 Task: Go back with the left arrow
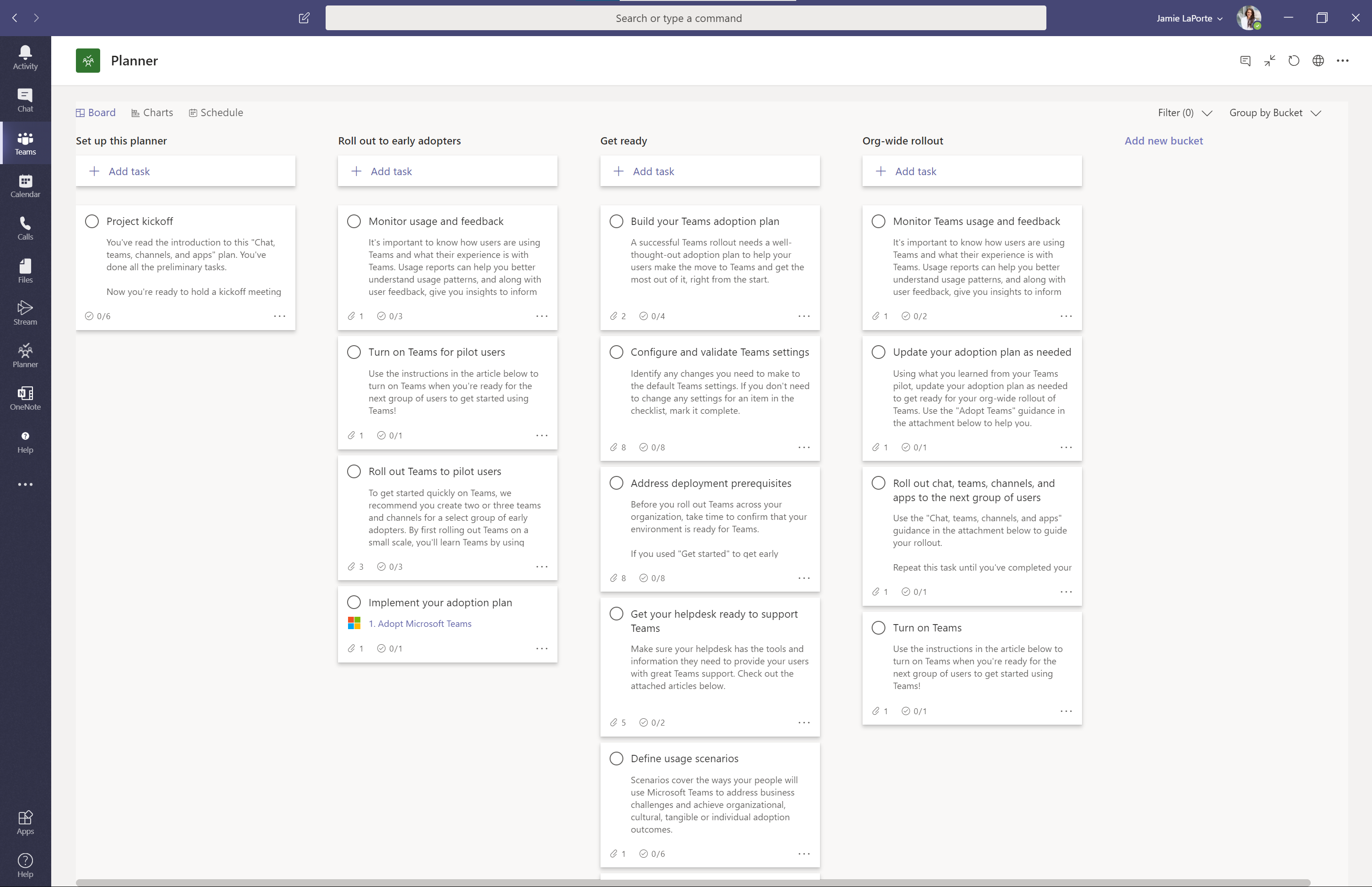pyautogui.click(x=15, y=18)
